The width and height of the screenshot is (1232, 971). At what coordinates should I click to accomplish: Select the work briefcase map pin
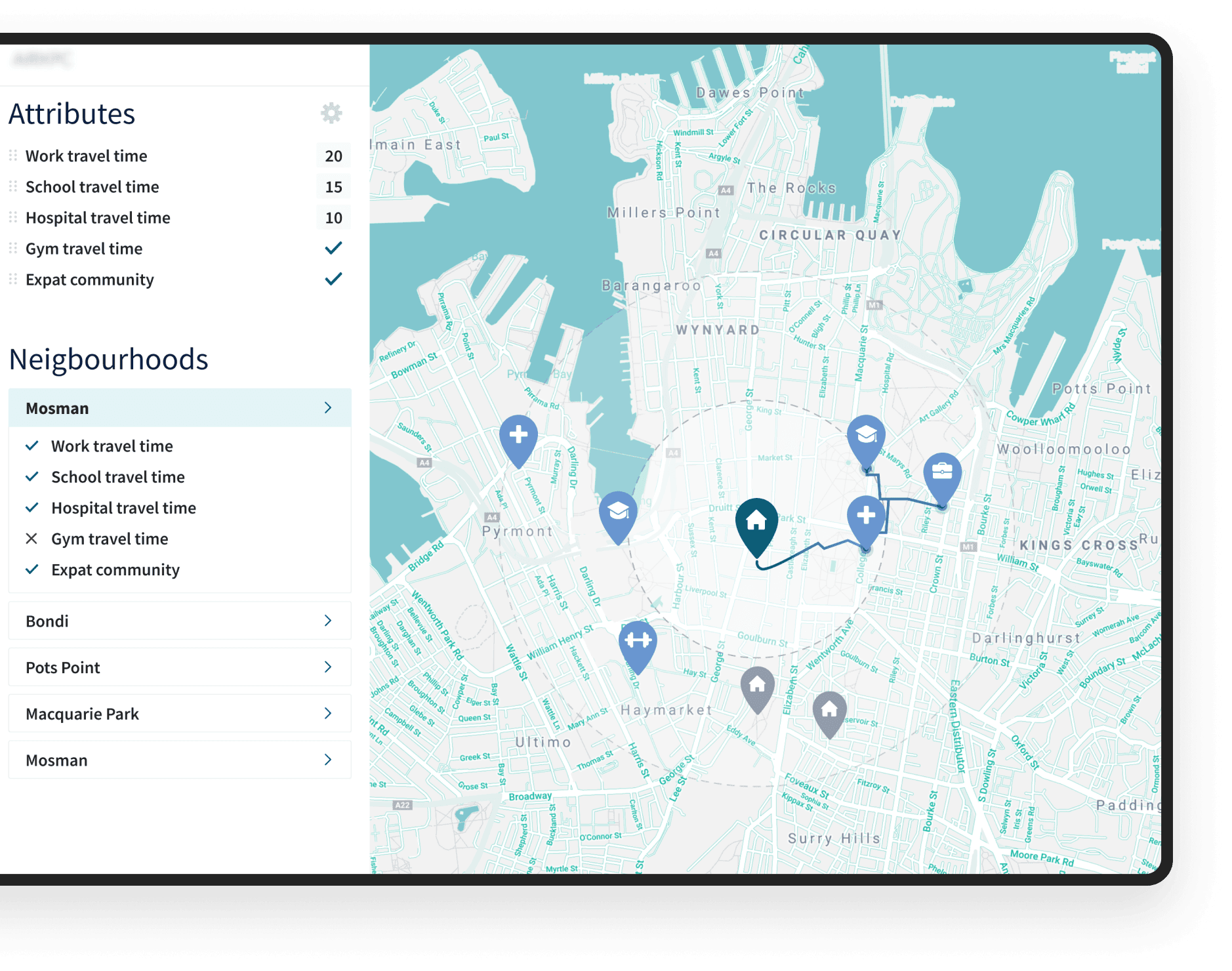[x=942, y=478]
